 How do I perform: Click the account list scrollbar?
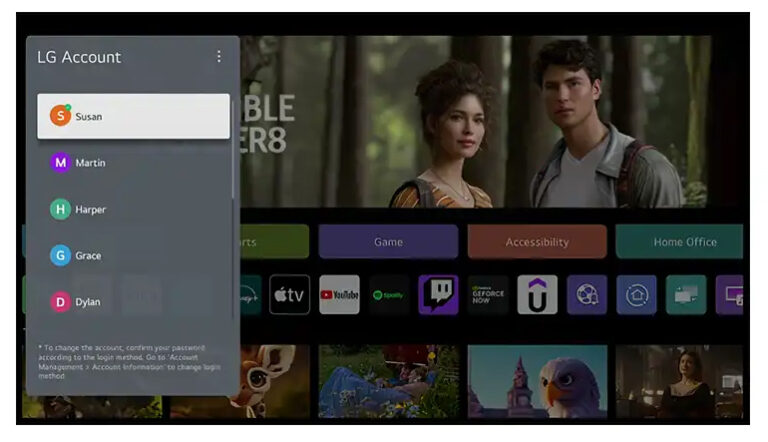click(234, 150)
